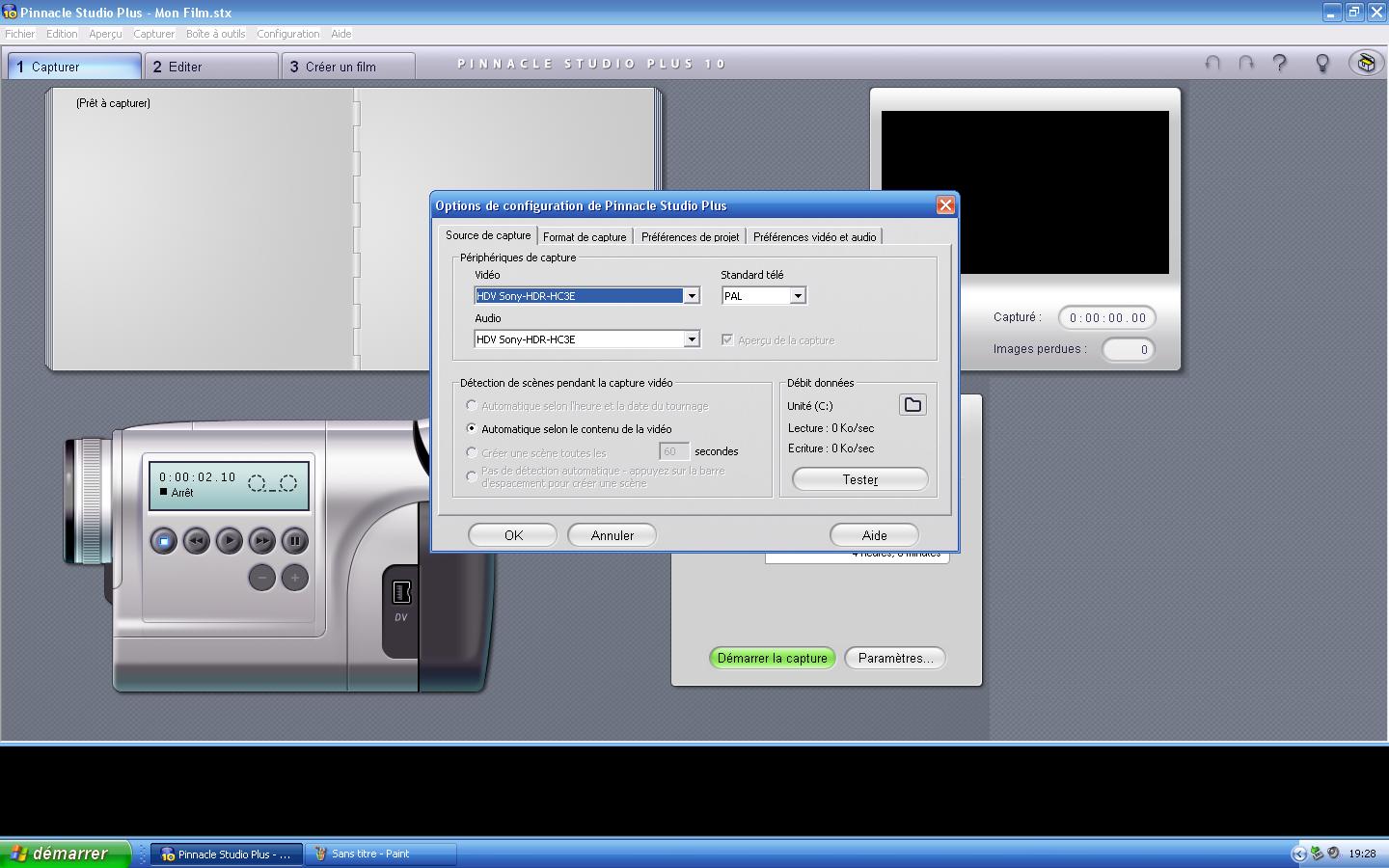Click the '(Prêt à capturer)' text
The height and width of the screenshot is (868, 1389).
(x=113, y=103)
